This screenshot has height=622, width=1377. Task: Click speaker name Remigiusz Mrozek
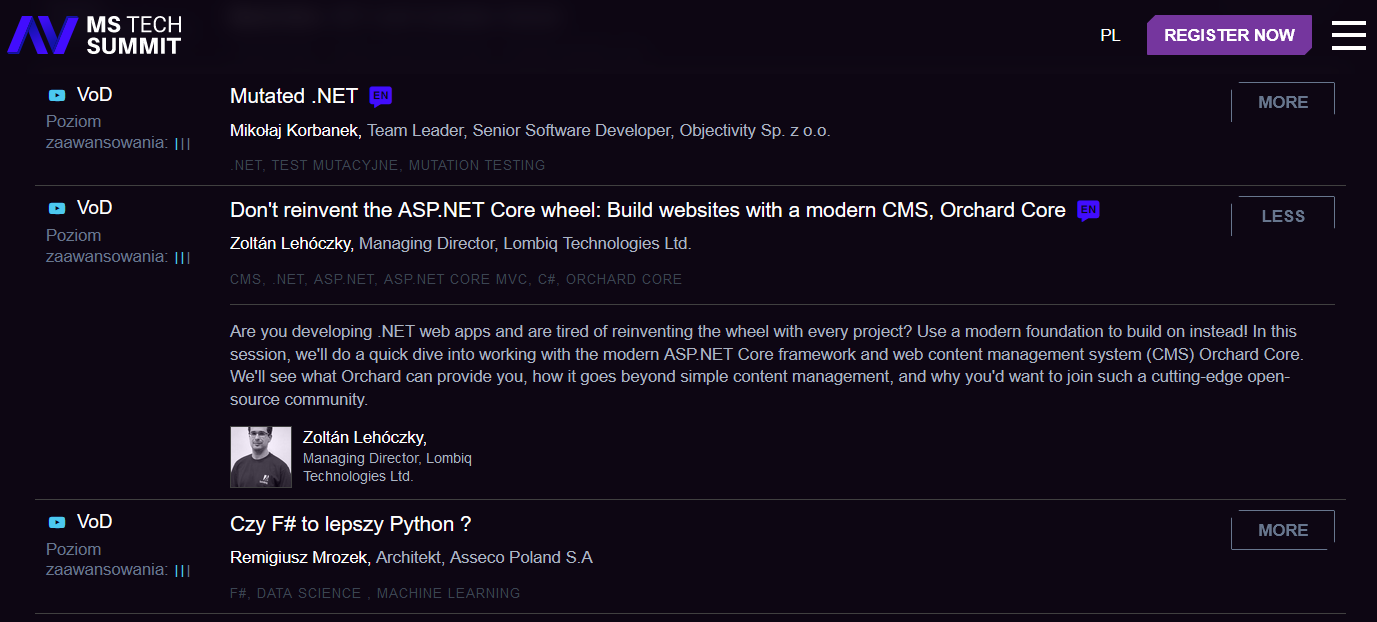coord(300,557)
